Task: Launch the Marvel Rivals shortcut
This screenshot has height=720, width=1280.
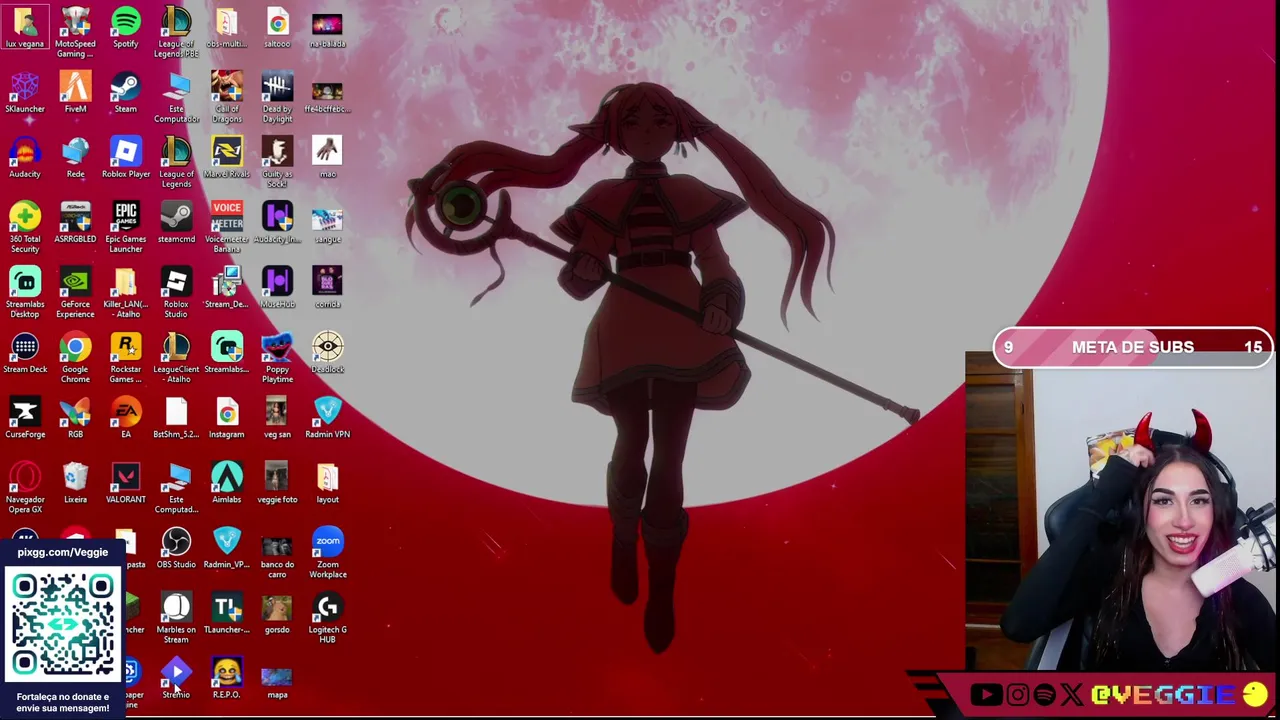Action: (x=227, y=158)
